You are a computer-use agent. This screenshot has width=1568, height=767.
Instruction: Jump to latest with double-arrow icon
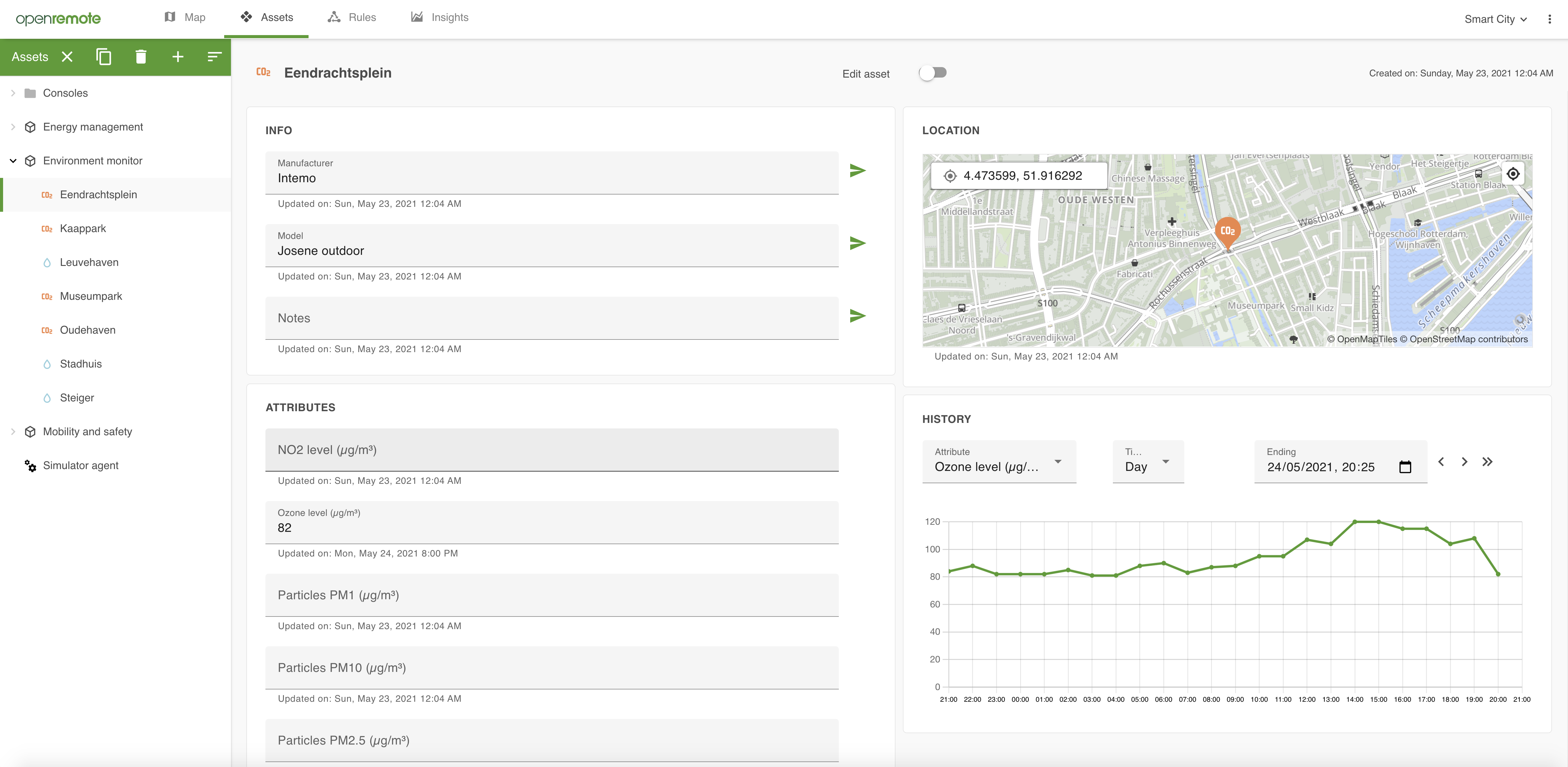[x=1487, y=462]
